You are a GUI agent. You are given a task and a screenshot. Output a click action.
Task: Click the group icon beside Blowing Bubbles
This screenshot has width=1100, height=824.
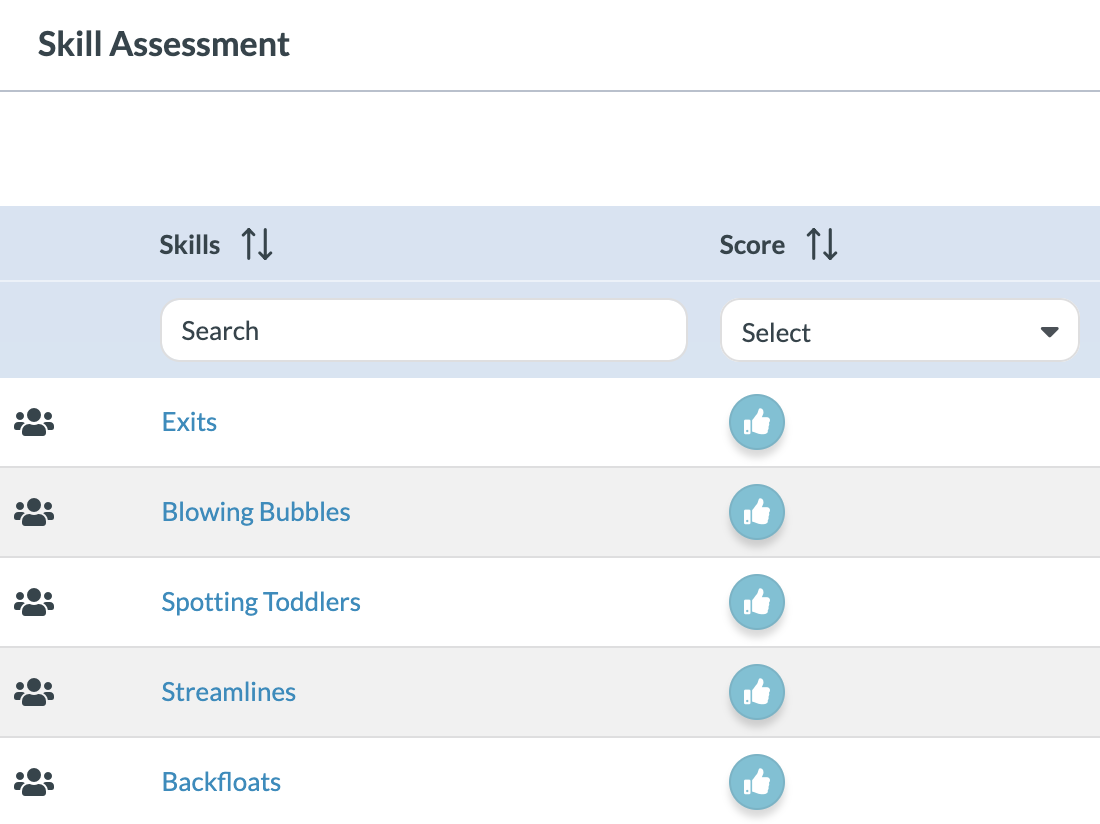33,512
